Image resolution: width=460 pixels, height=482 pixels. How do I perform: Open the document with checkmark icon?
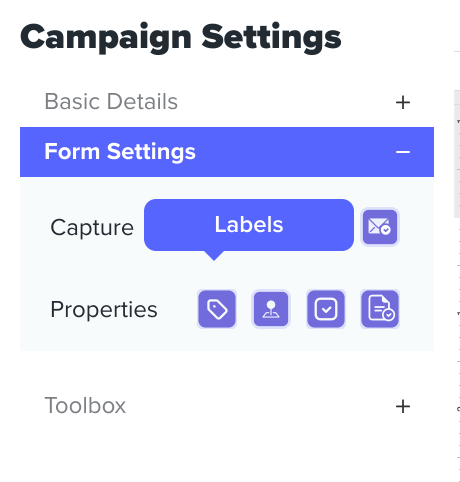pyautogui.click(x=380, y=309)
